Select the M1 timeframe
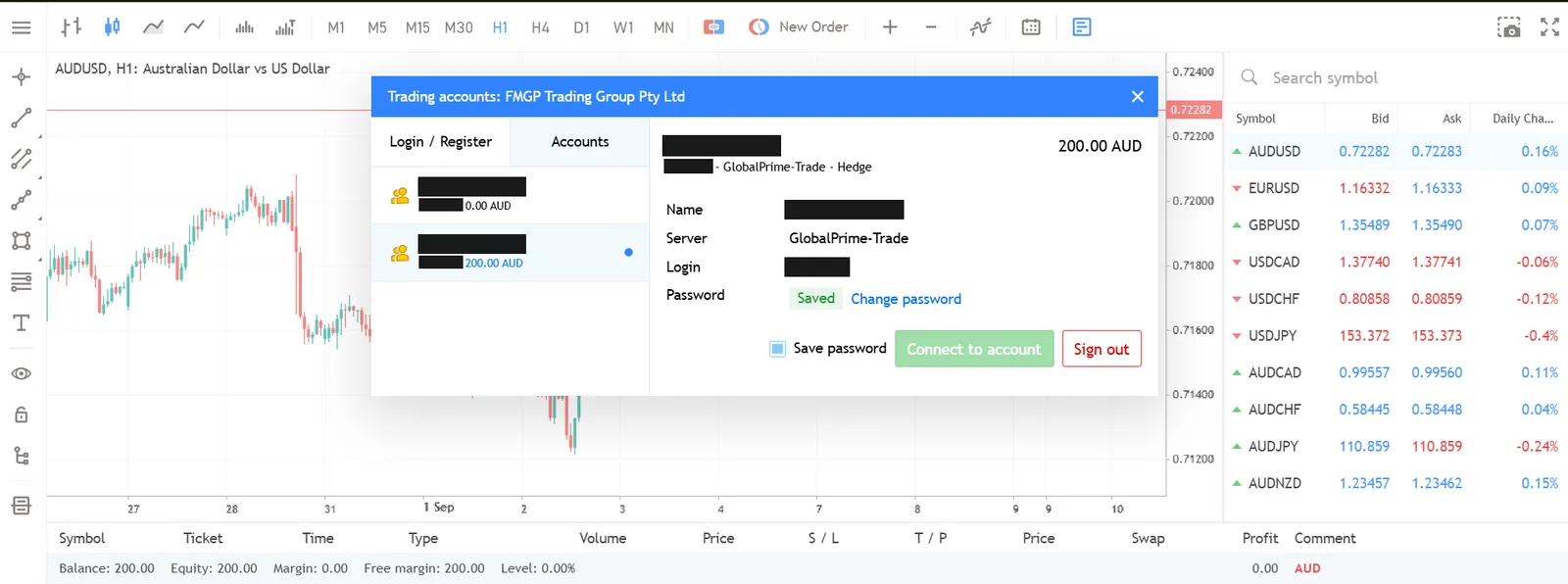This screenshot has width=1568, height=584. (x=336, y=27)
